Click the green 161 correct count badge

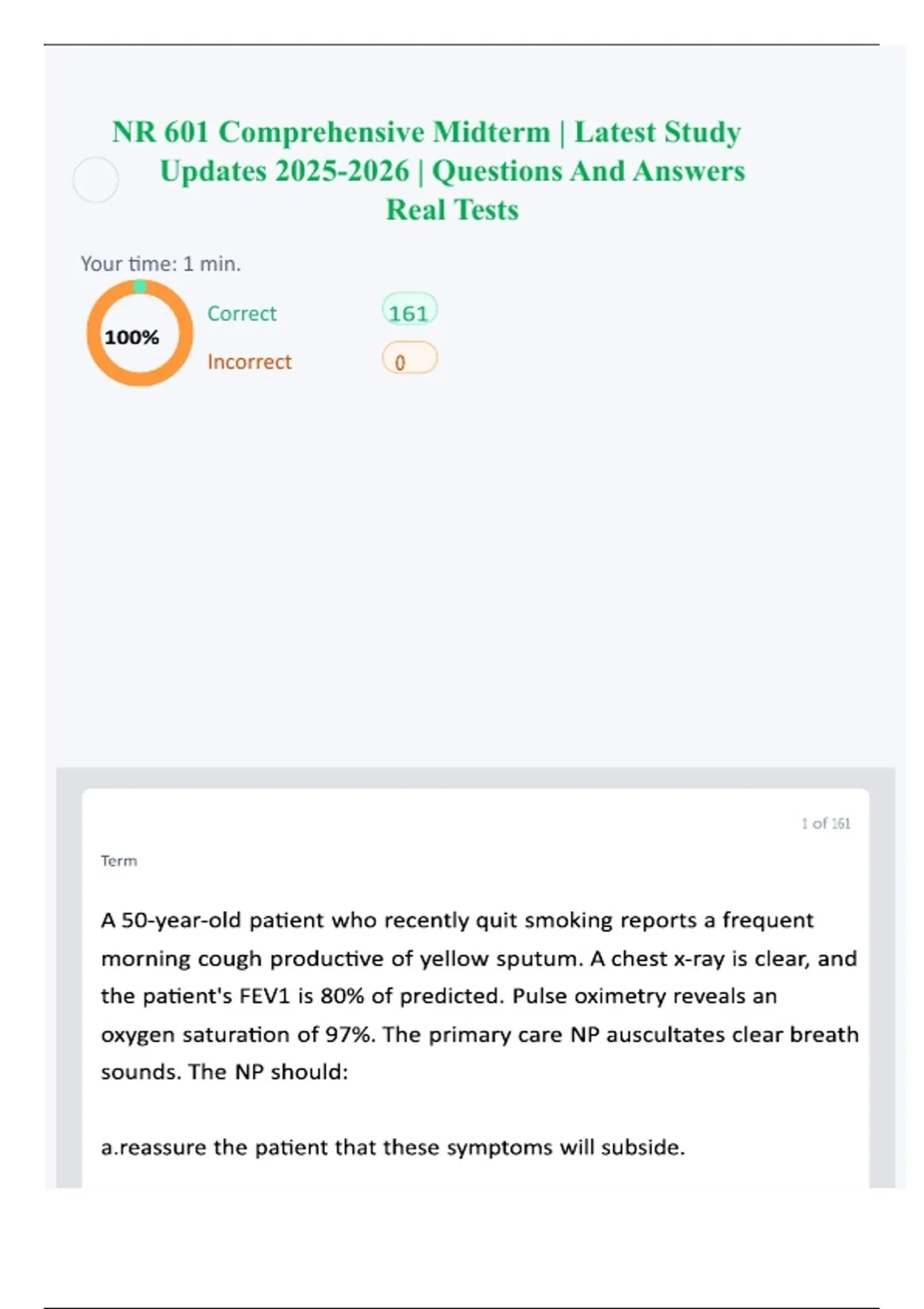click(x=409, y=312)
